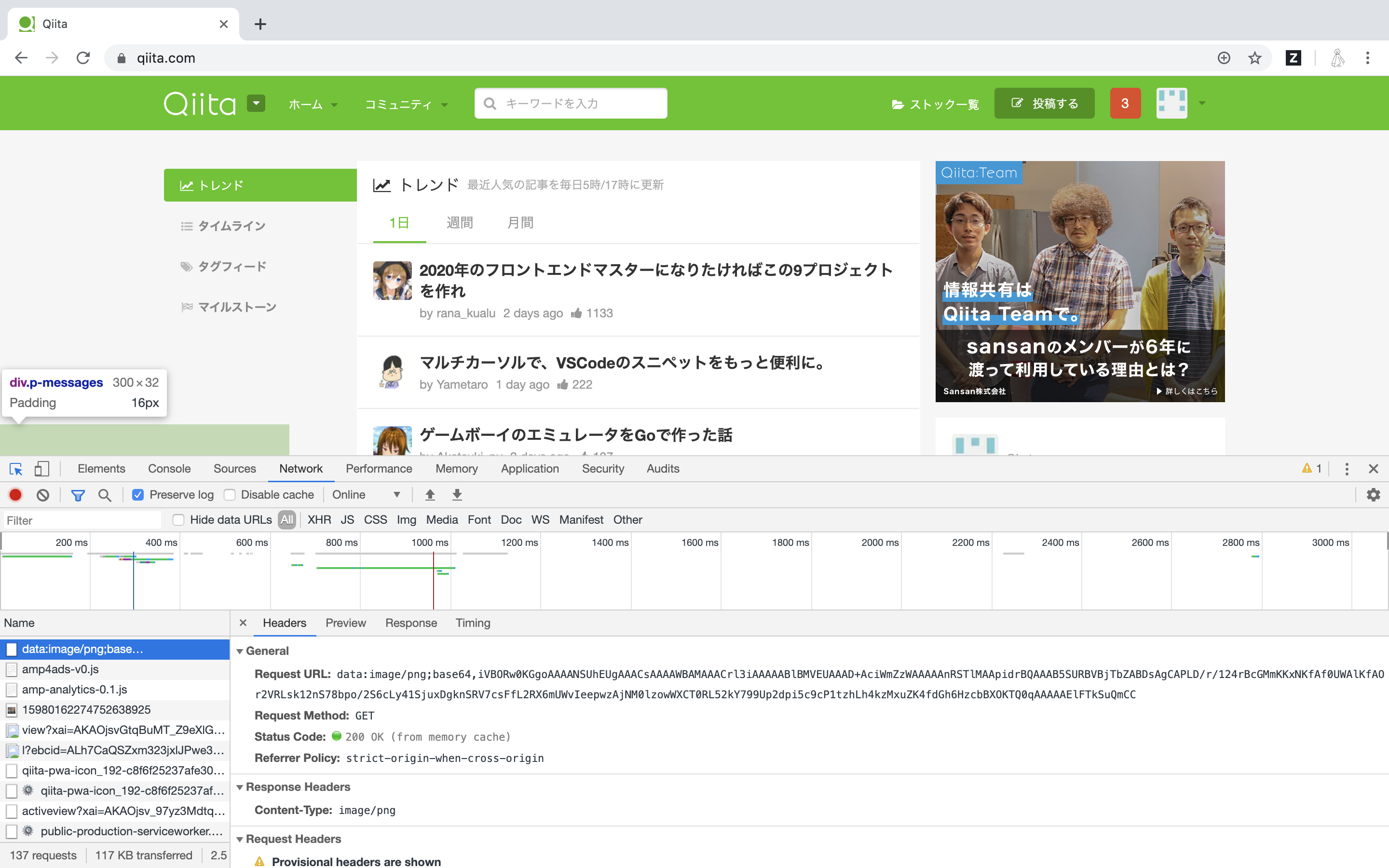Select タイムライン in the sidebar
This screenshot has width=1389, height=868.
click(223, 226)
